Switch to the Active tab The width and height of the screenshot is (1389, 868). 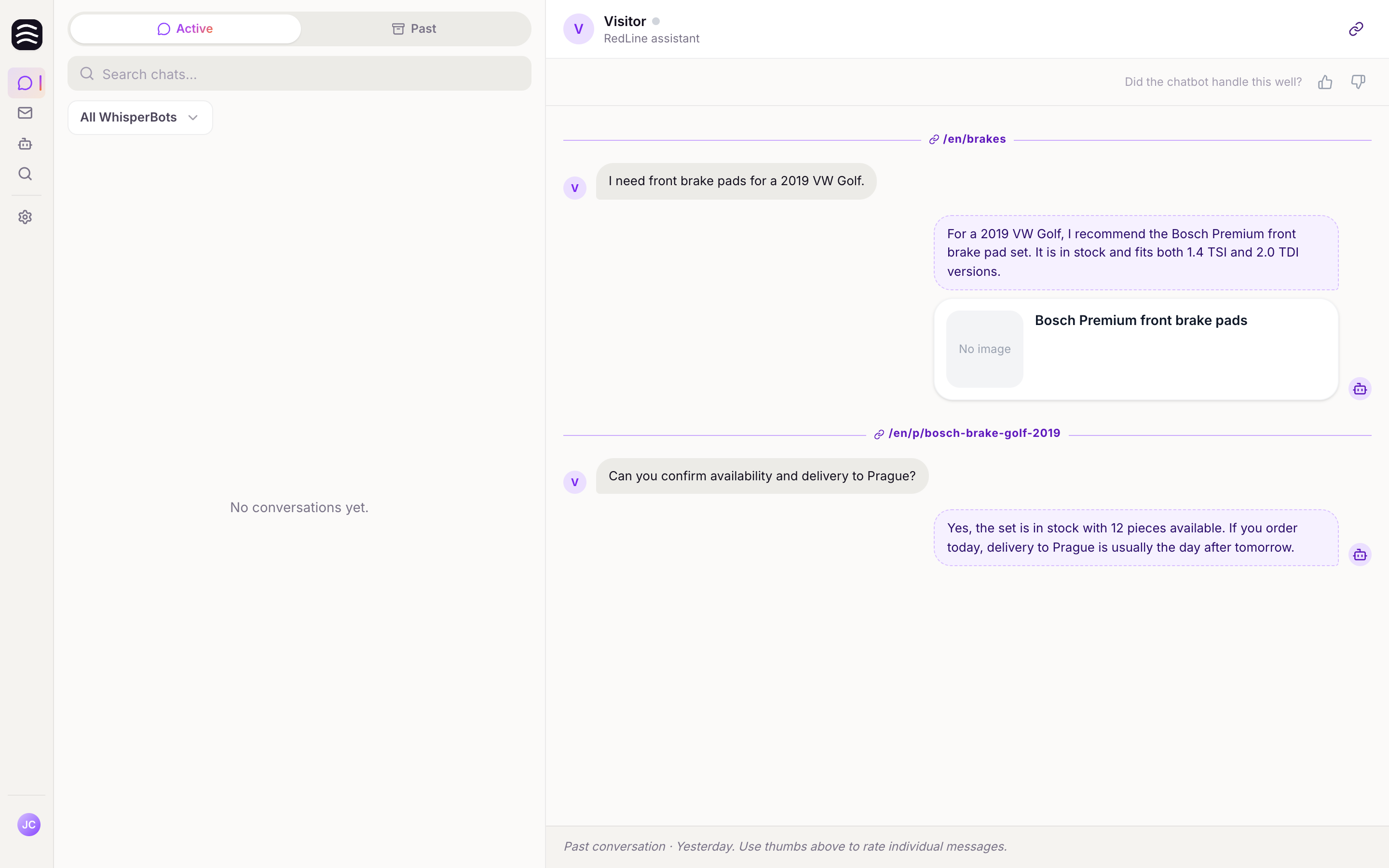185,29
